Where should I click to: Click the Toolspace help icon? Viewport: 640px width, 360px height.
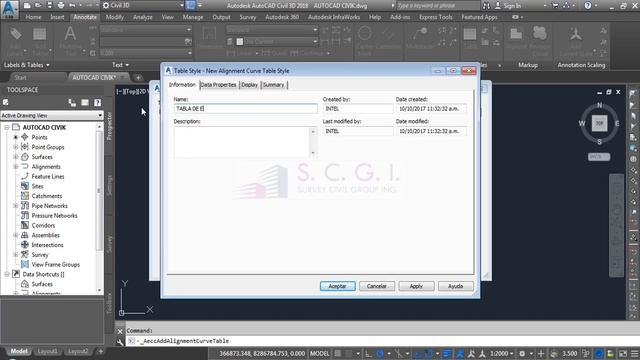[98, 102]
